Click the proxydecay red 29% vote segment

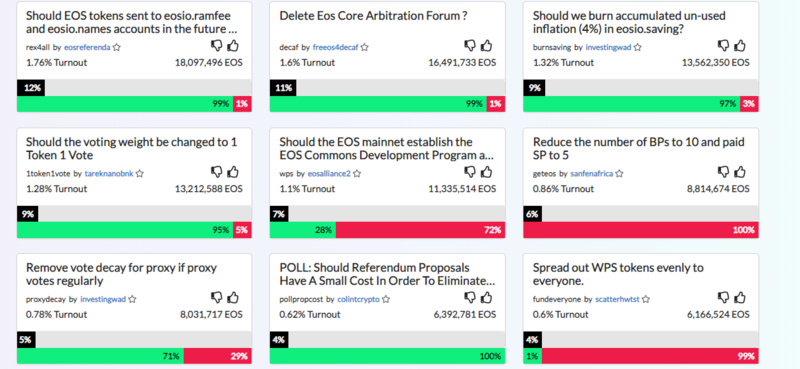(x=217, y=356)
